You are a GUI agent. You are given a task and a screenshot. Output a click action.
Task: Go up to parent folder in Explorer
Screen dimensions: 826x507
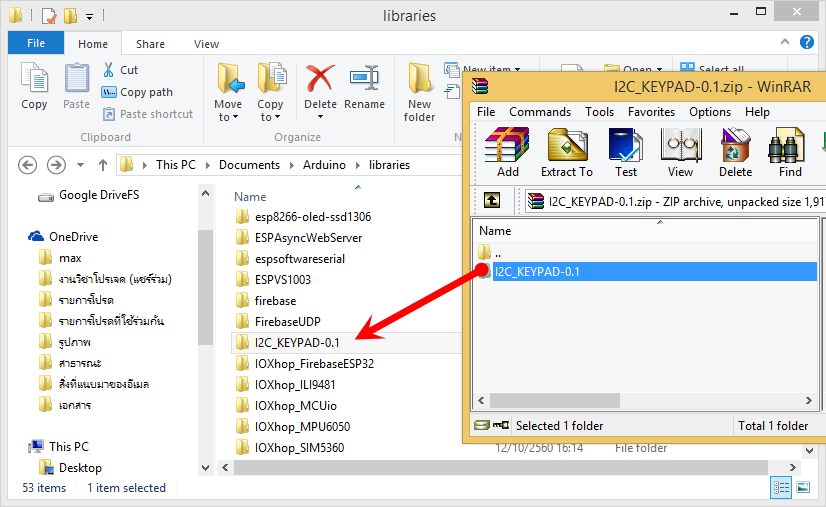(103, 165)
